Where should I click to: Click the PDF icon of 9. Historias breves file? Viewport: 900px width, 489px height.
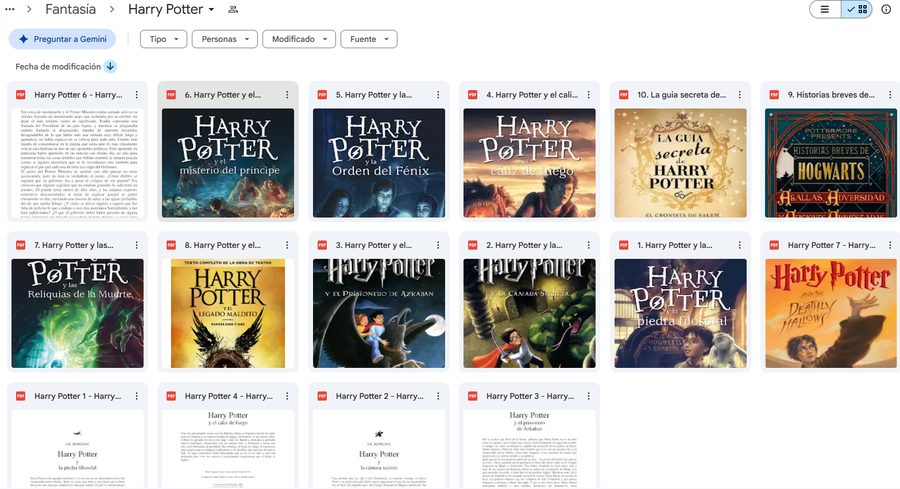[774, 95]
